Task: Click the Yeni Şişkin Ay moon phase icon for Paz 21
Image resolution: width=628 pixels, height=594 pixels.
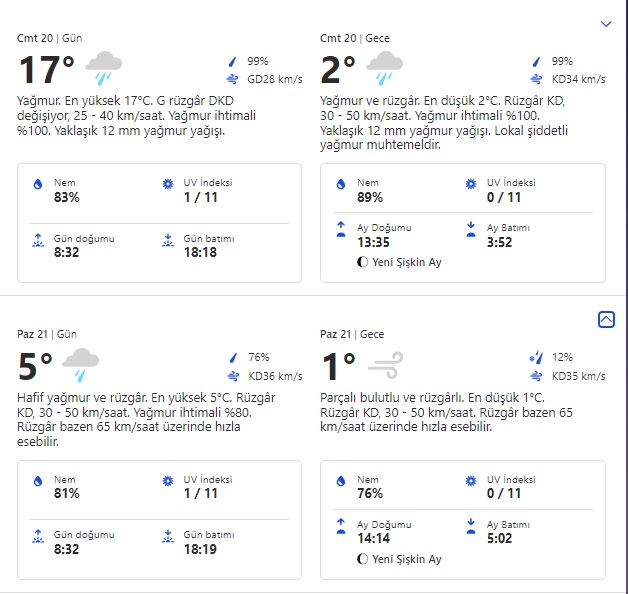Action: click(362, 559)
